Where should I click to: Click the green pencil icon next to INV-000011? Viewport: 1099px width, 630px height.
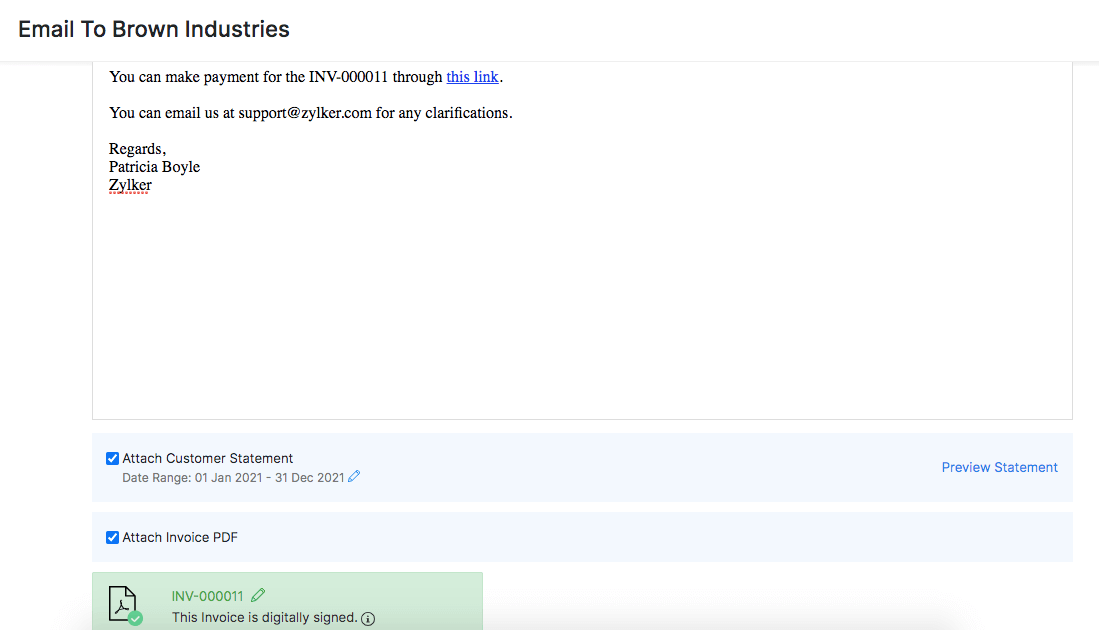pyautogui.click(x=259, y=595)
